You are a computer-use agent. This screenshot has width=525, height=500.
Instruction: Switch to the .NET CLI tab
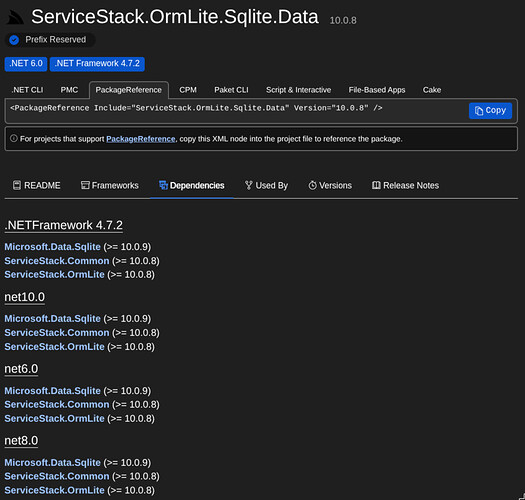[x=27, y=90]
